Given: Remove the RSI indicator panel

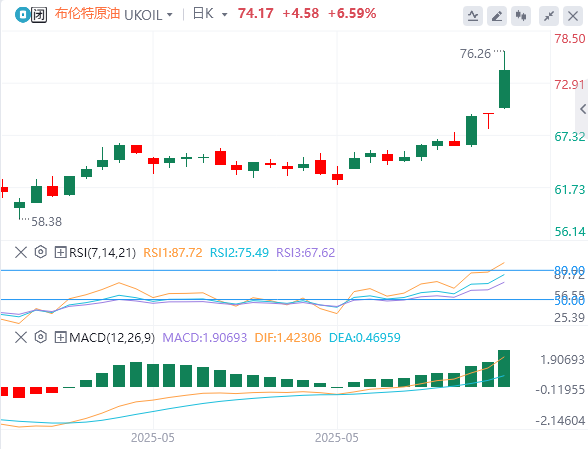Looking at the screenshot, I should pos(21,252).
